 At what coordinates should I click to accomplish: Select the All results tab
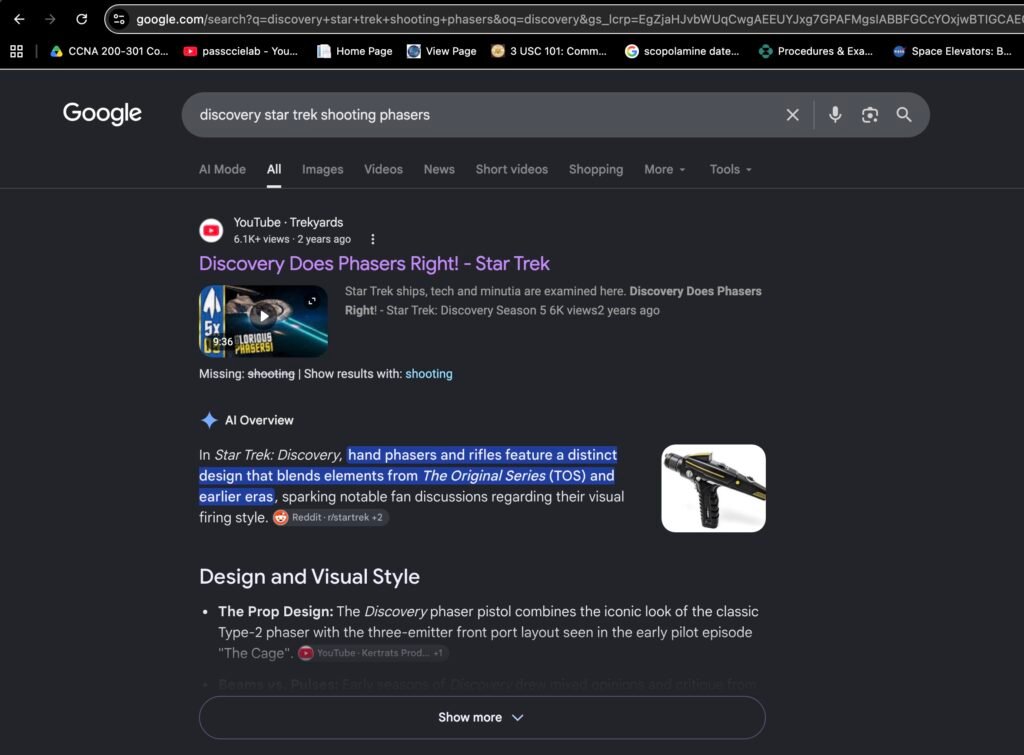coord(274,169)
